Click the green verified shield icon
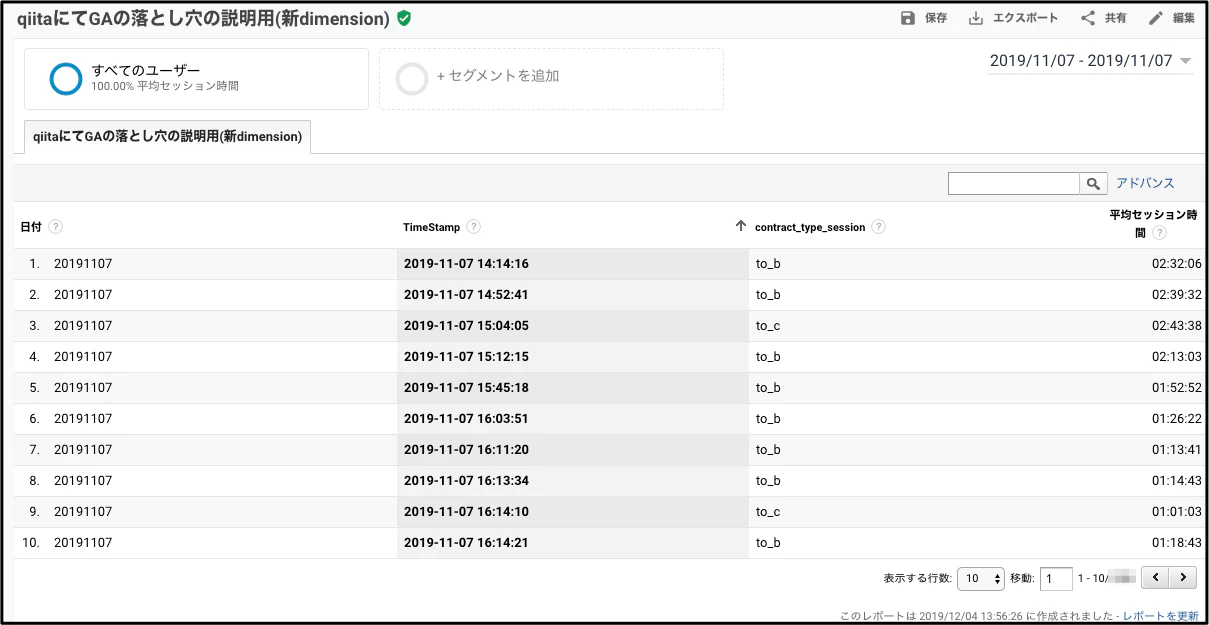The height and width of the screenshot is (625, 1209). click(x=404, y=18)
